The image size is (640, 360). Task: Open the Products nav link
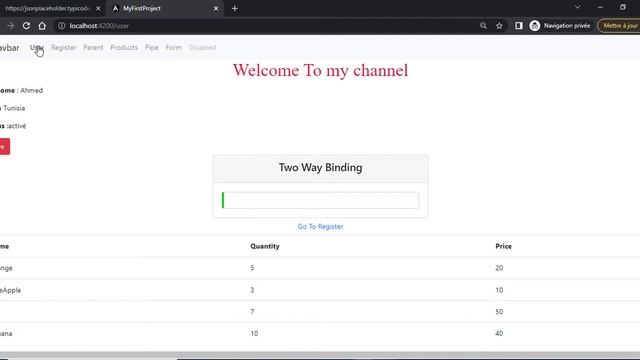point(124,47)
